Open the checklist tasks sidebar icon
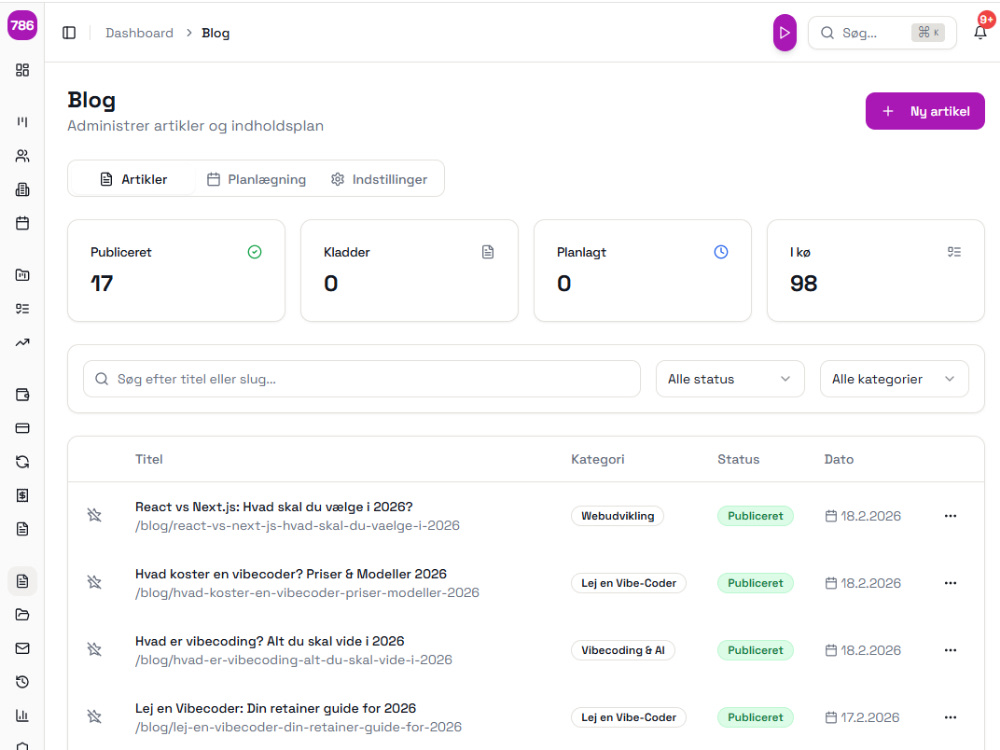 coord(22,309)
